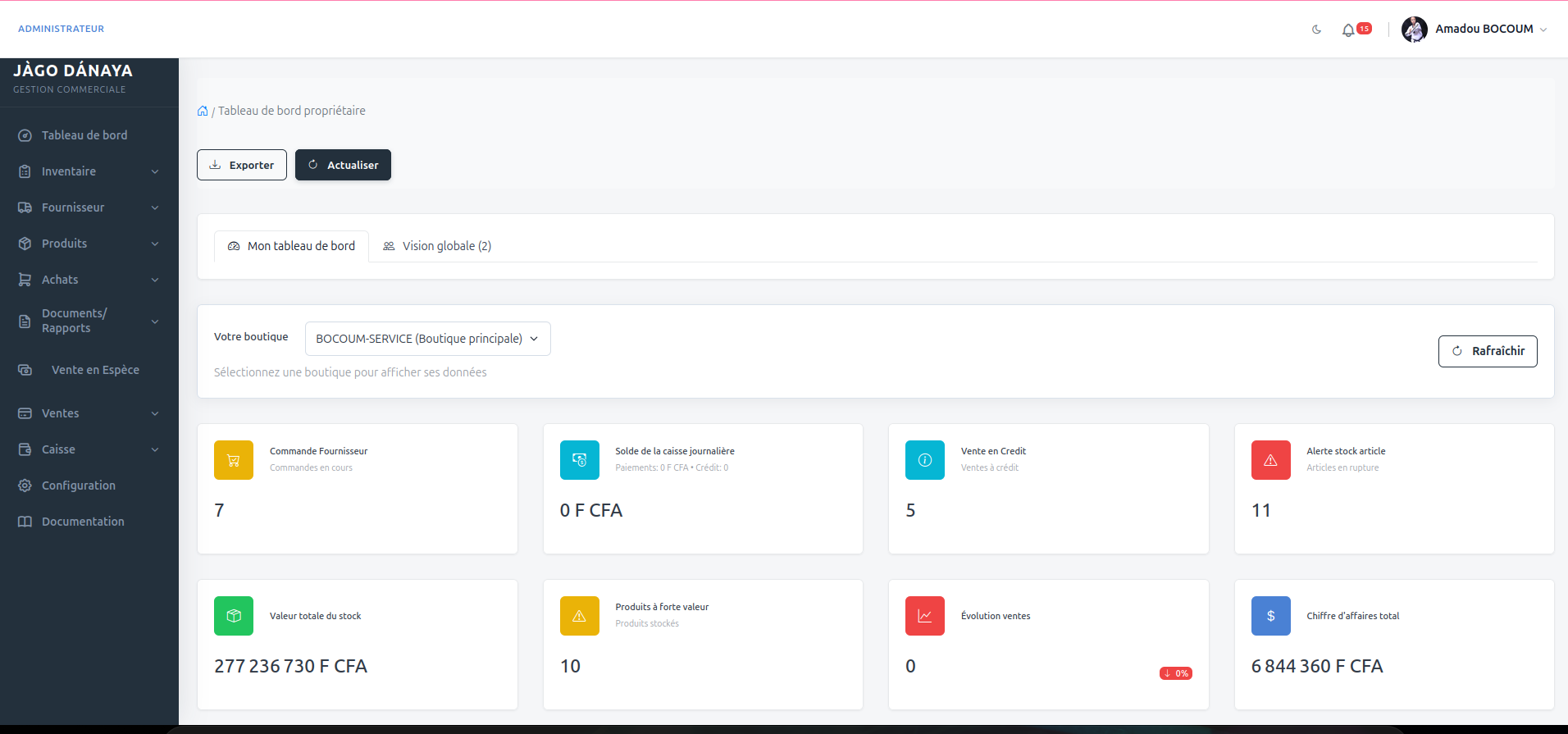Click the Vente en Credit info icon

coord(925,460)
